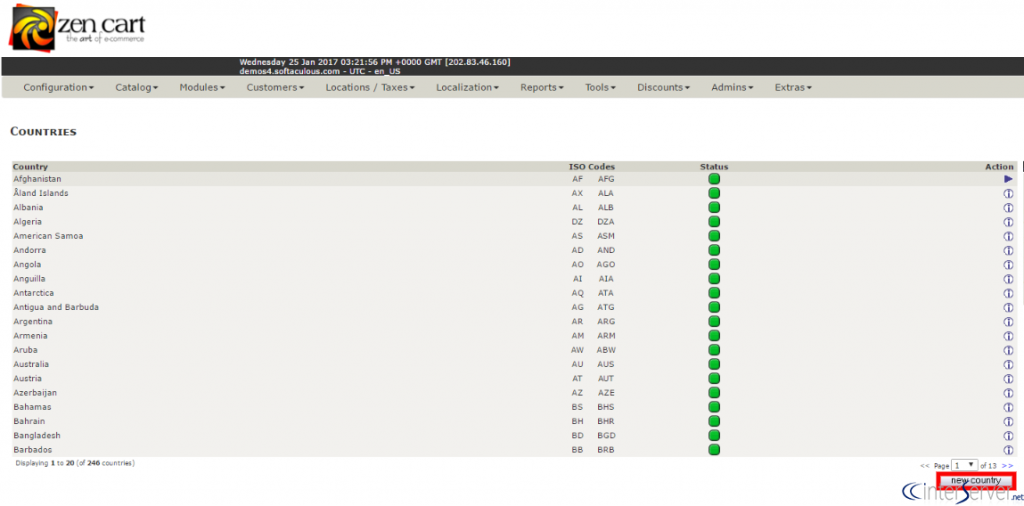The width and height of the screenshot is (1024, 506).
Task: Disable Algeria country status
Action: tap(714, 222)
